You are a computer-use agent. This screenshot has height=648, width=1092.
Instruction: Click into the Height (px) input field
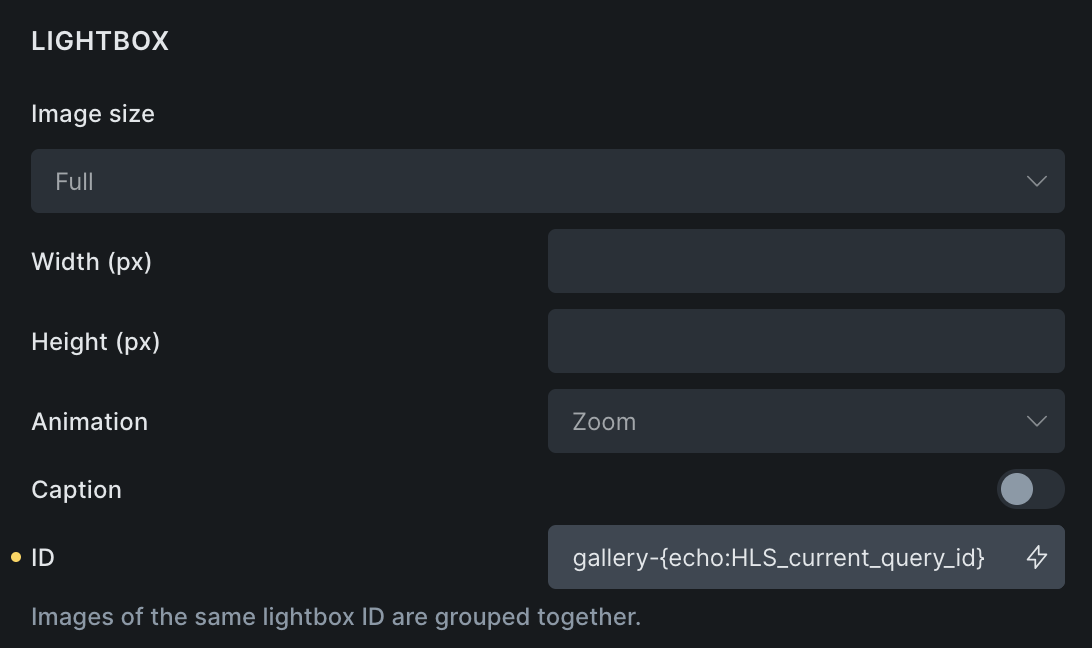(805, 341)
